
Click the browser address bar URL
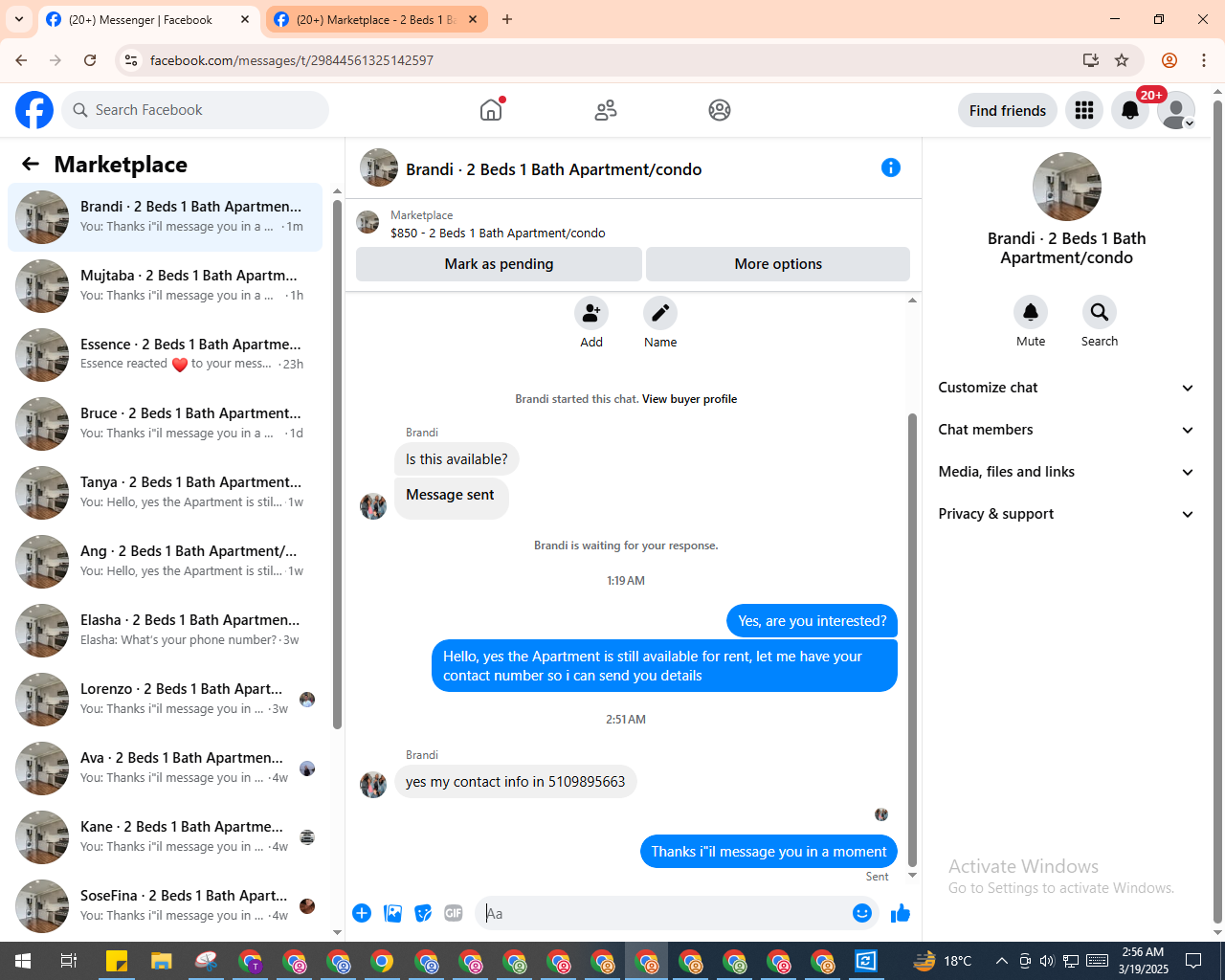pos(292,60)
